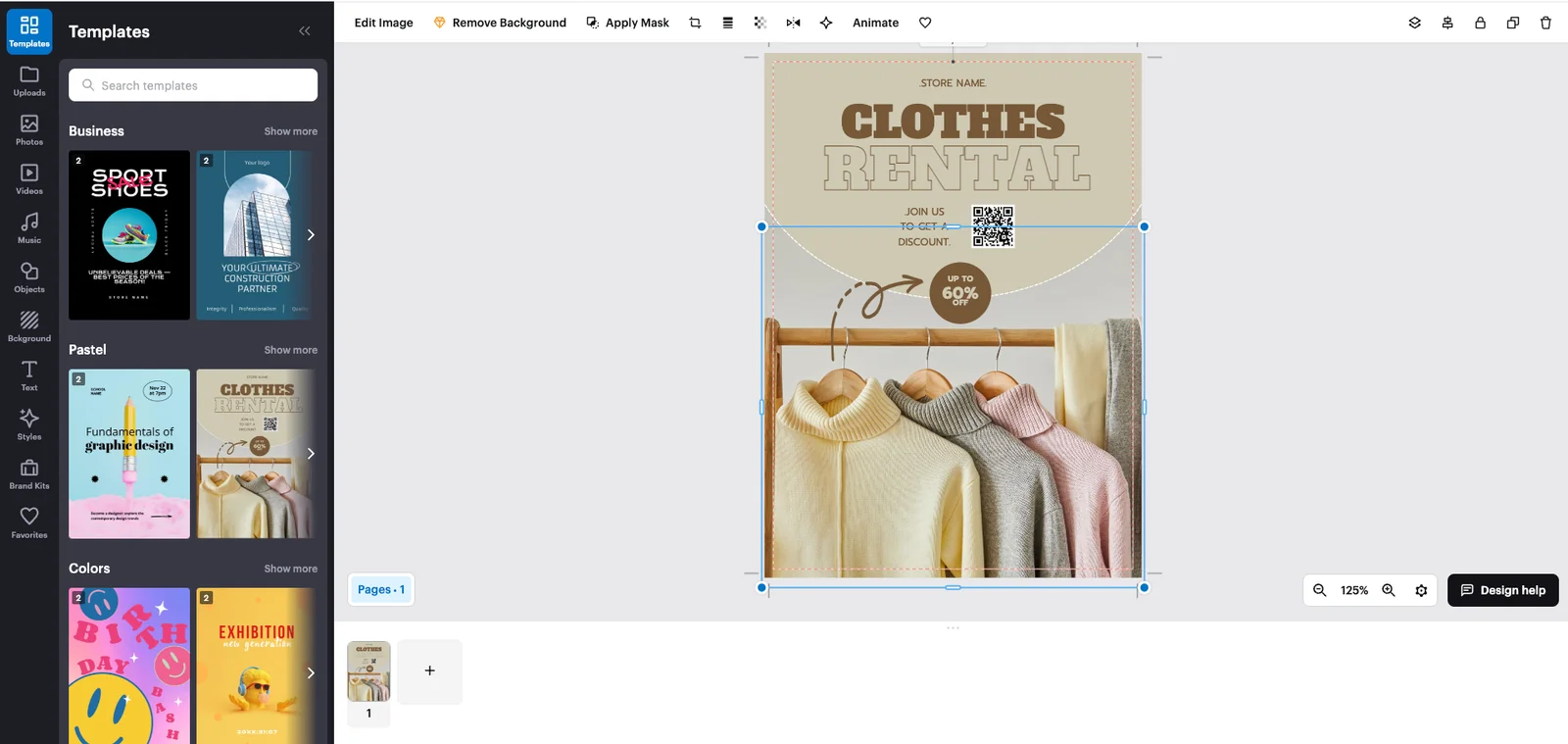Click Edit Image in the toolbar
The height and width of the screenshot is (744, 1568).
pyautogui.click(x=383, y=23)
